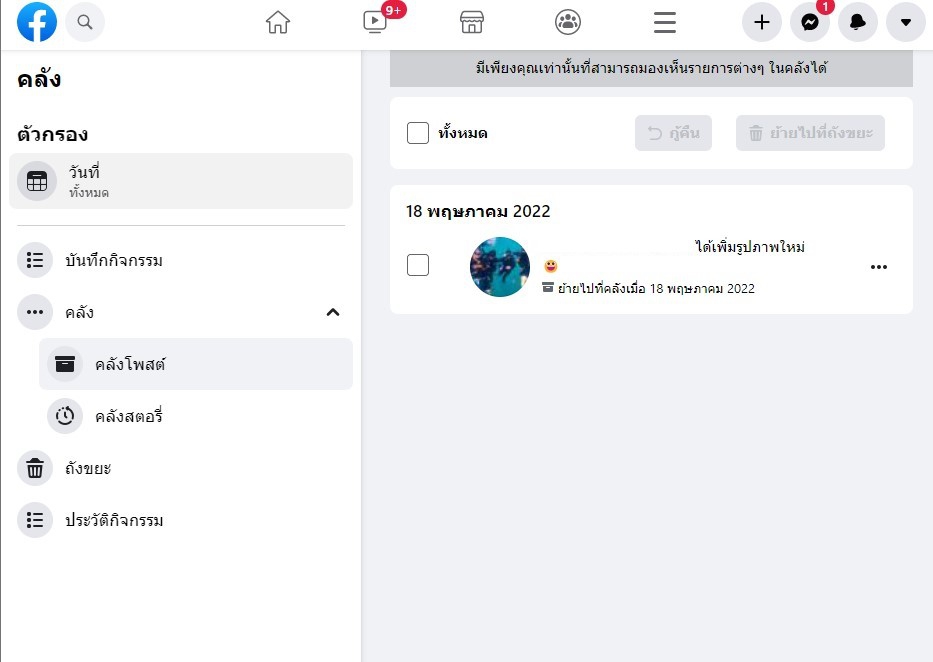Image resolution: width=933 pixels, height=662 pixels.
Task: Go to the Home feed icon
Action: (278, 23)
